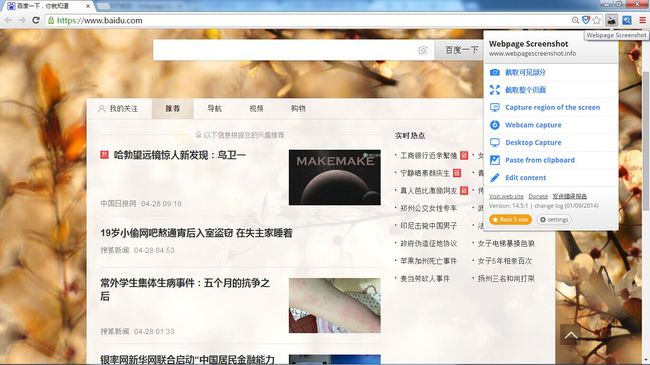Choose Desktop Capture
The image size is (650, 365).
pyautogui.click(x=533, y=142)
